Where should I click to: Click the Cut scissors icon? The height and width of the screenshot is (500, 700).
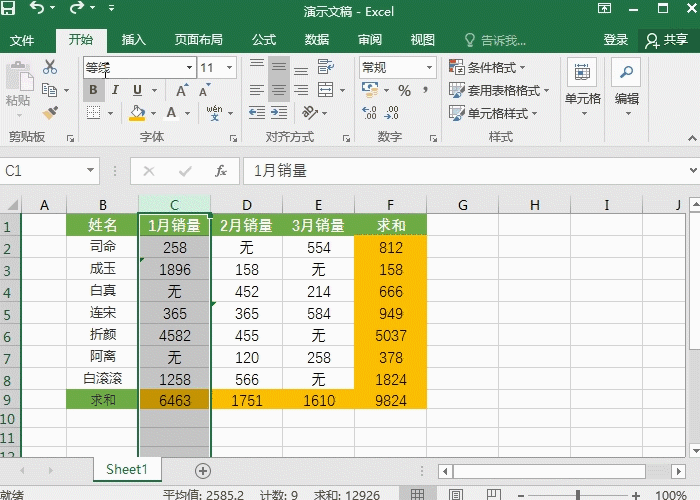click(x=50, y=67)
